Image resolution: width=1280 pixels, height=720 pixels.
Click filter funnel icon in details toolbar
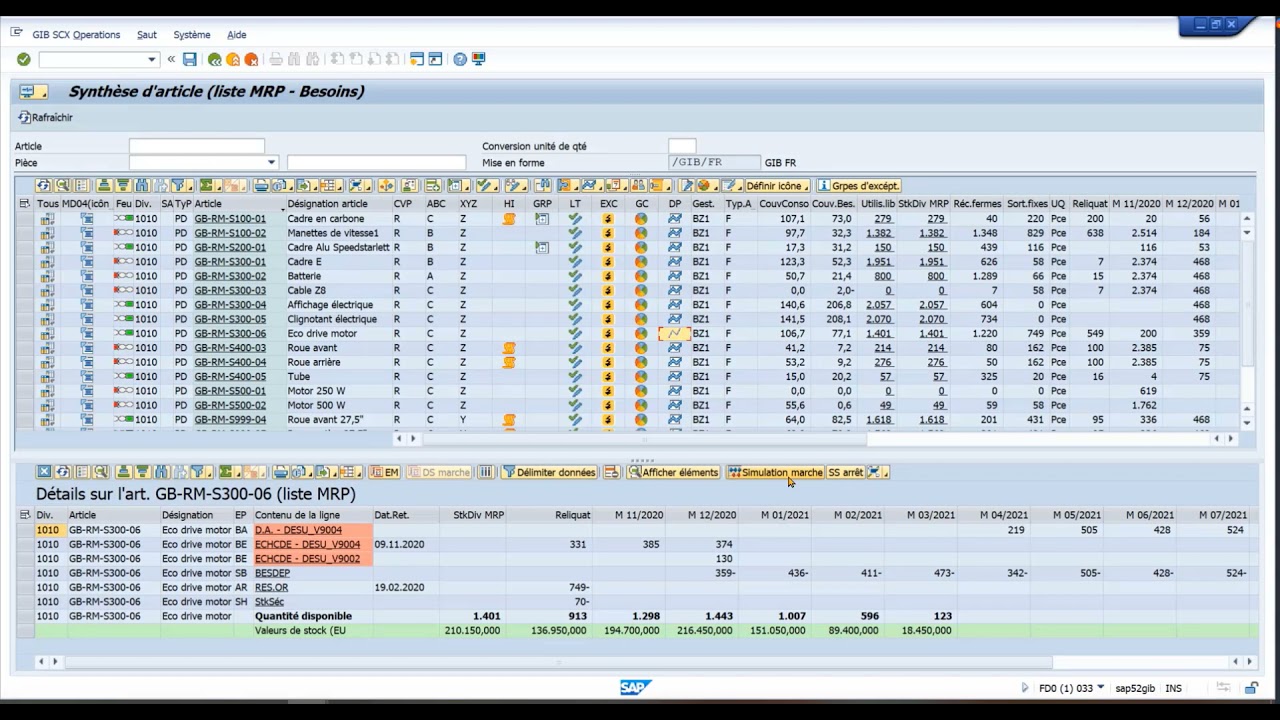199,472
